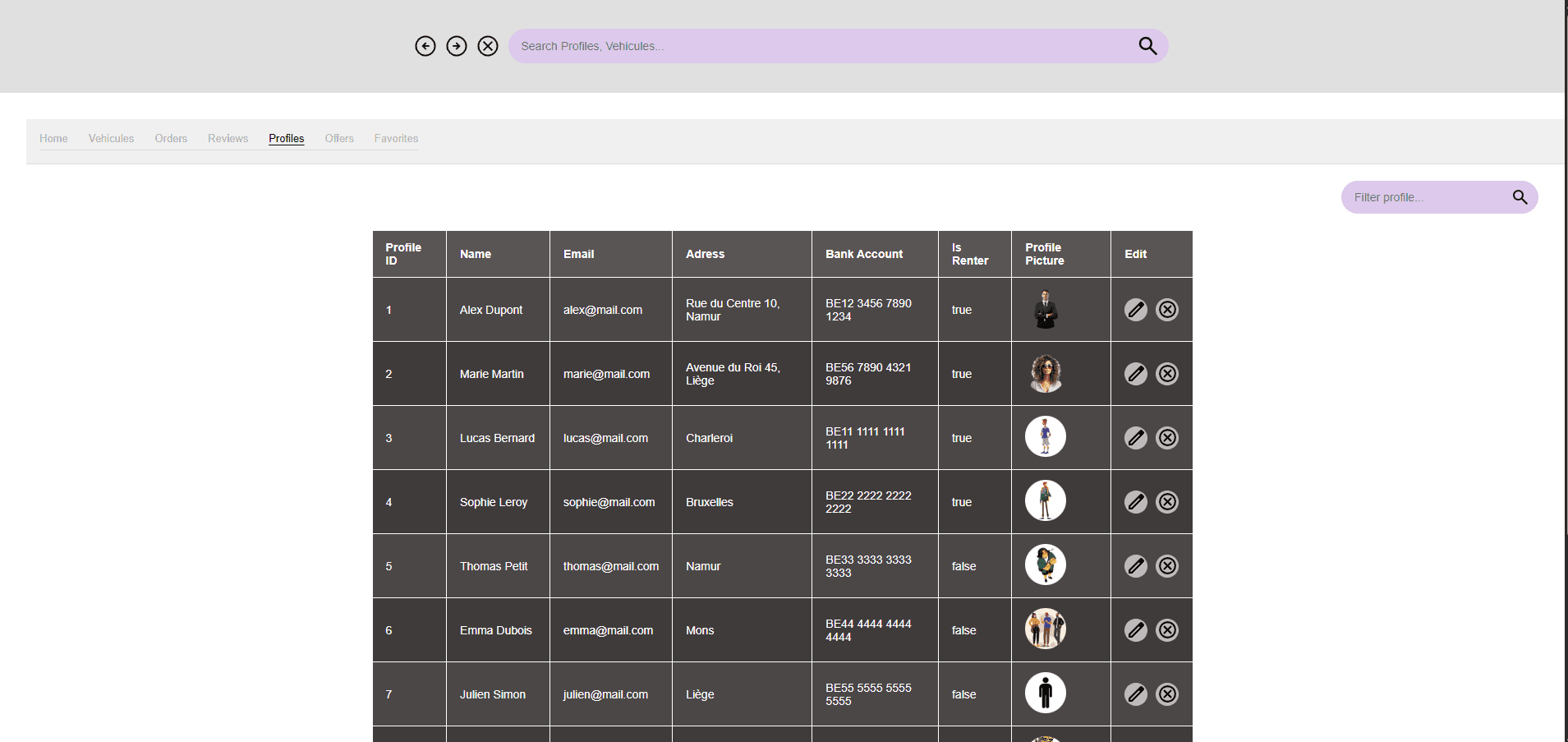Edit Julien Simon's profile with the pencil icon
Image resolution: width=1568 pixels, height=742 pixels.
tap(1136, 694)
